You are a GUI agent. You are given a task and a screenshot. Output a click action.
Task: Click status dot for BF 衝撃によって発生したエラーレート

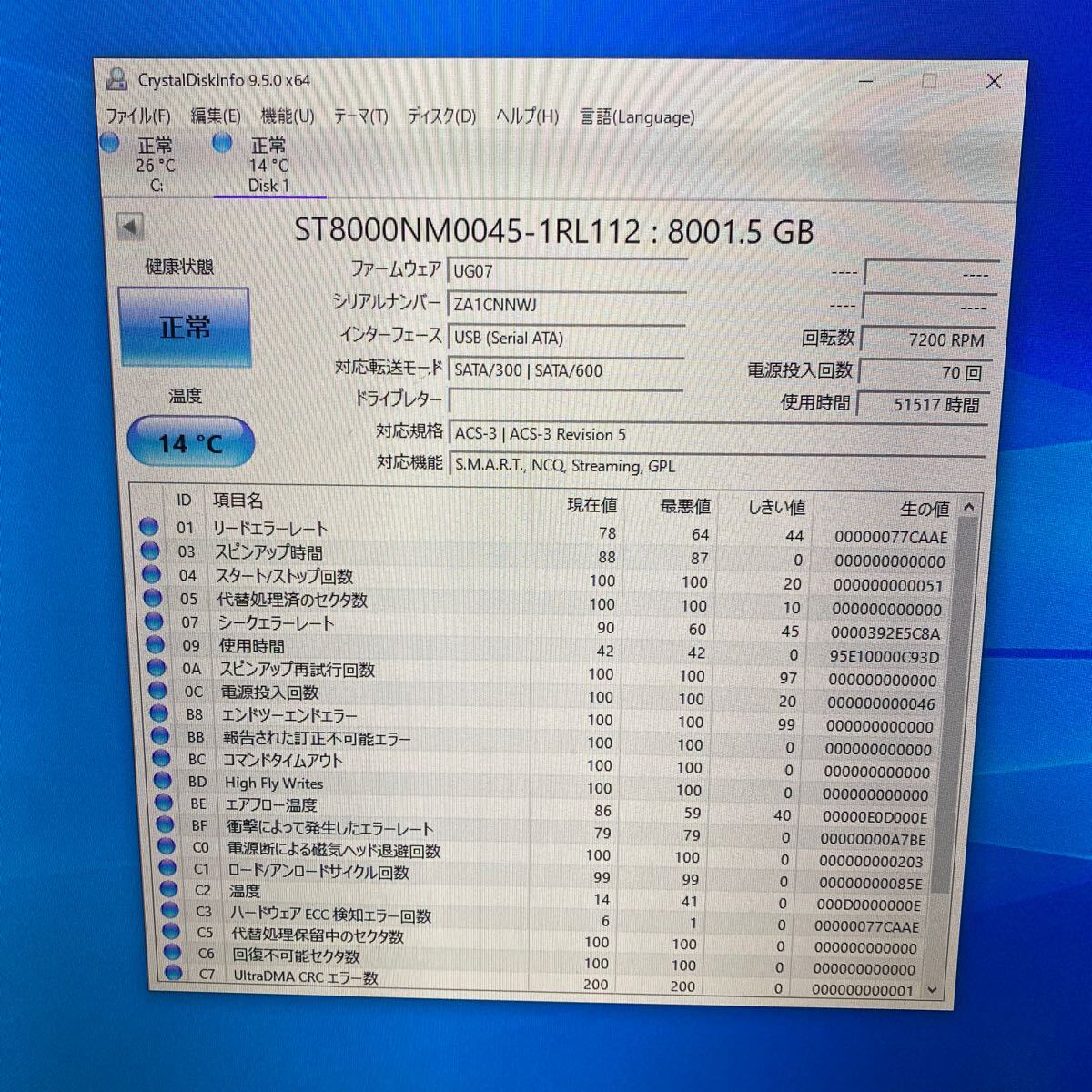[x=165, y=824]
